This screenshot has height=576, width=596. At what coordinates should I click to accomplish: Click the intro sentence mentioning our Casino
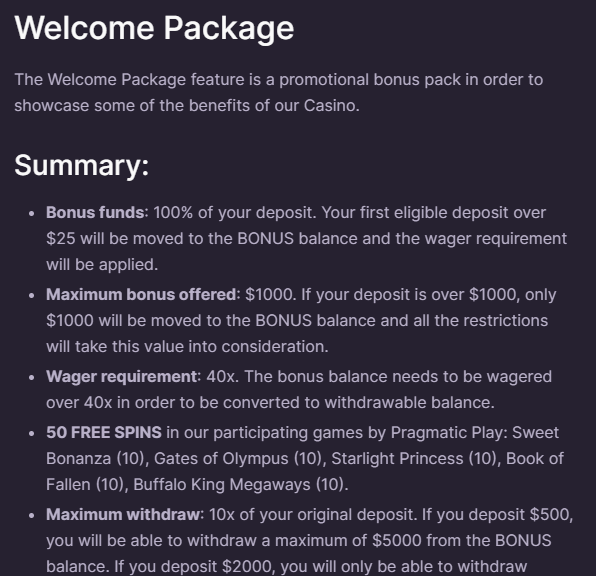pos(279,93)
